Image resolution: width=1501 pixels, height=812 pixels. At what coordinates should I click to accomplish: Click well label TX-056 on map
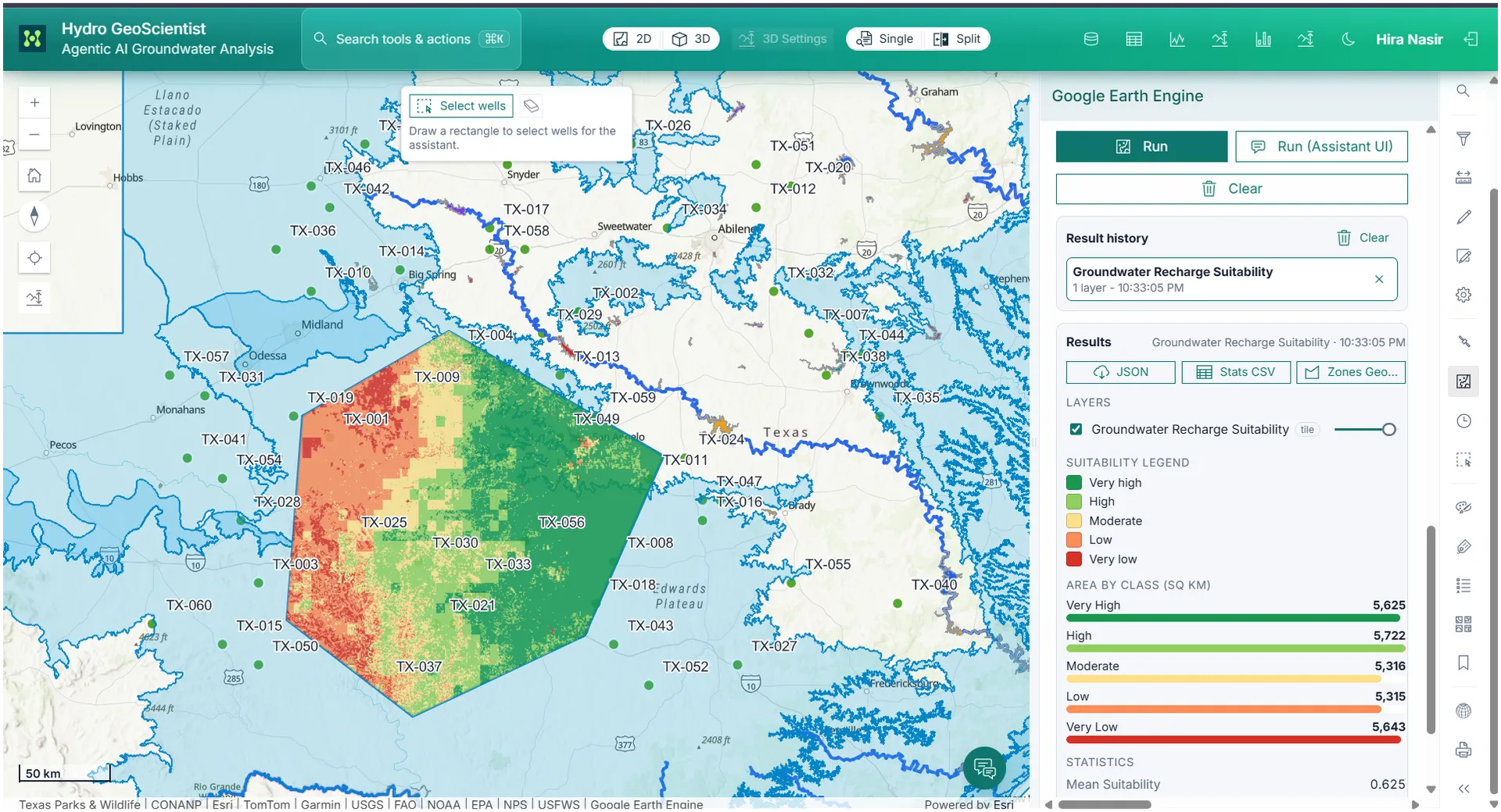[x=561, y=522]
